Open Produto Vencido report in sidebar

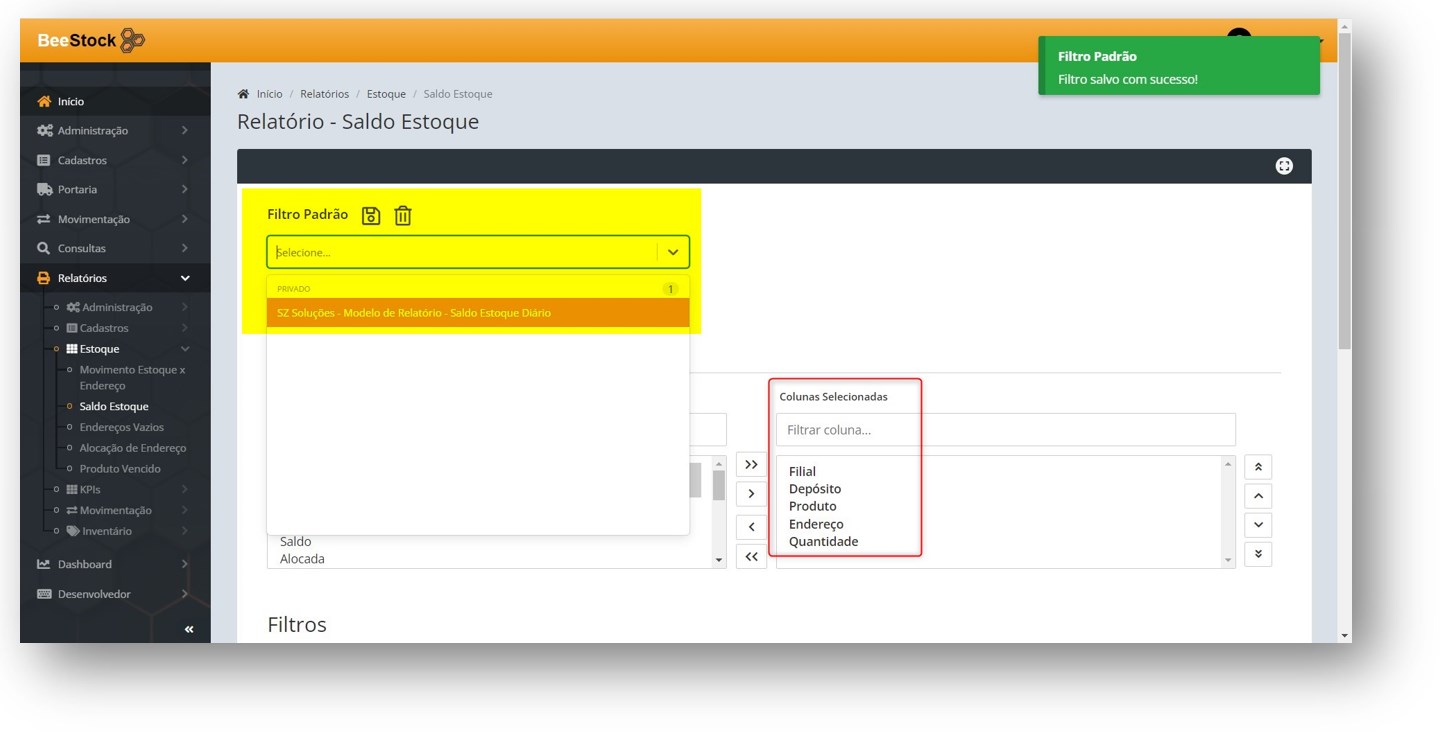(120, 468)
